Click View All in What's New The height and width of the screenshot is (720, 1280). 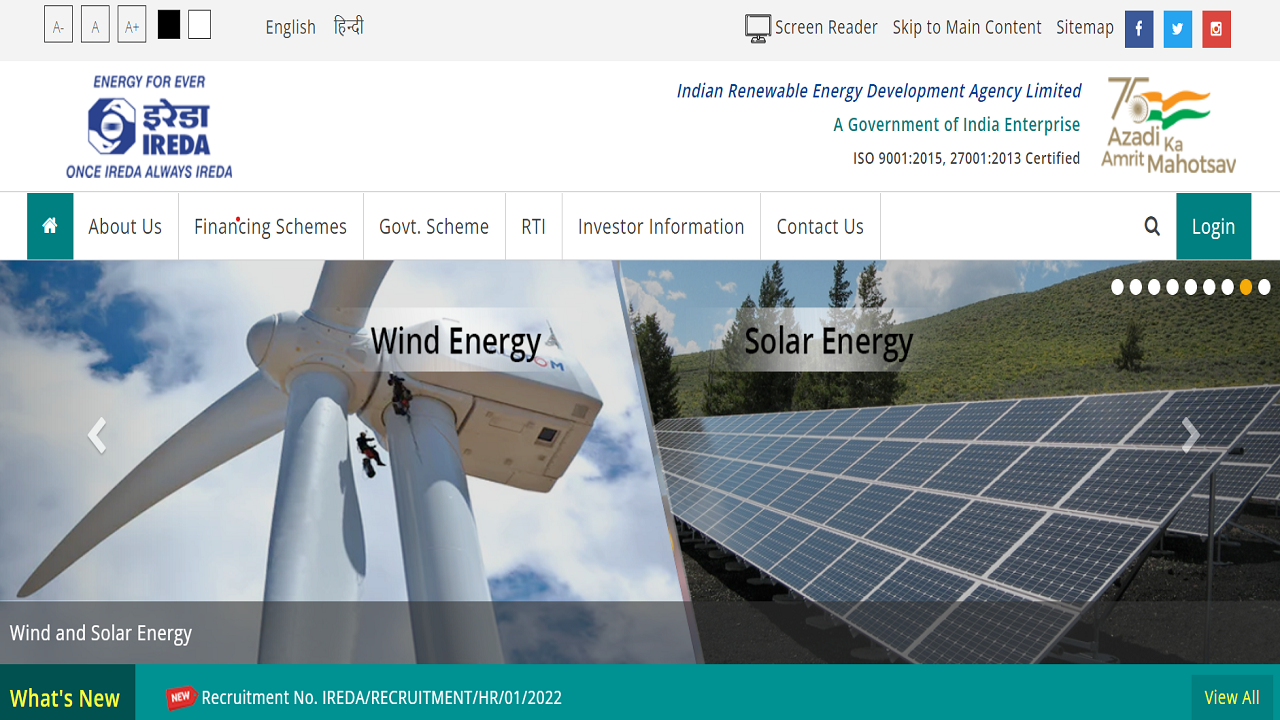[x=1232, y=697]
